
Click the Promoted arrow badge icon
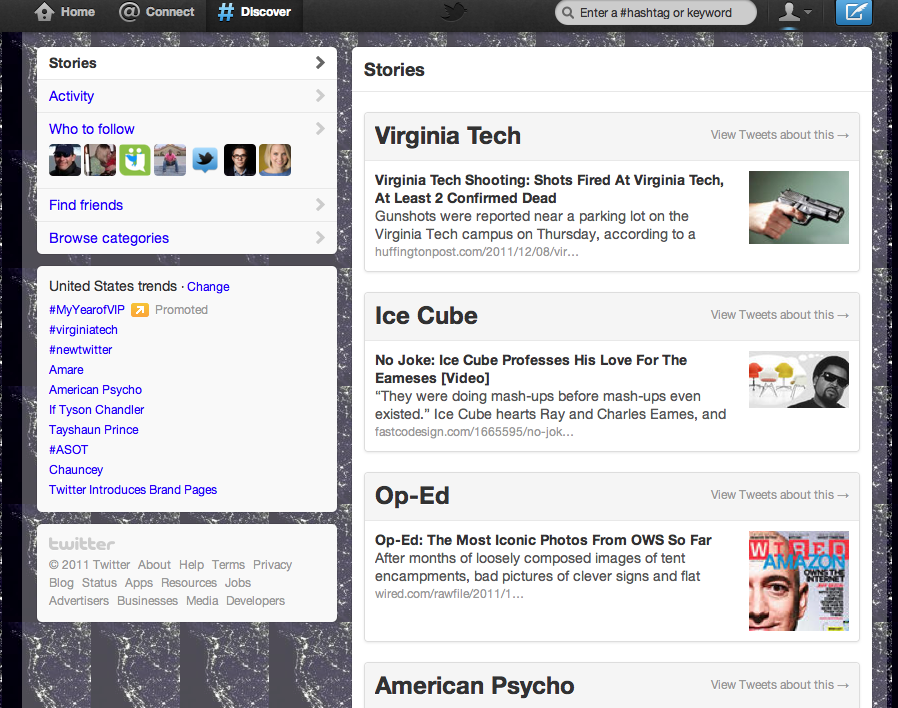(x=140, y=310)
